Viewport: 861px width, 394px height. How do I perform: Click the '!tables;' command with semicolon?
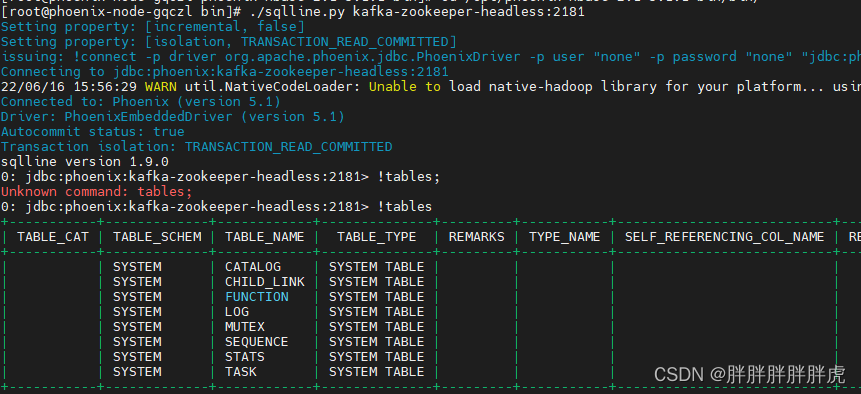[x=409, y=177]
